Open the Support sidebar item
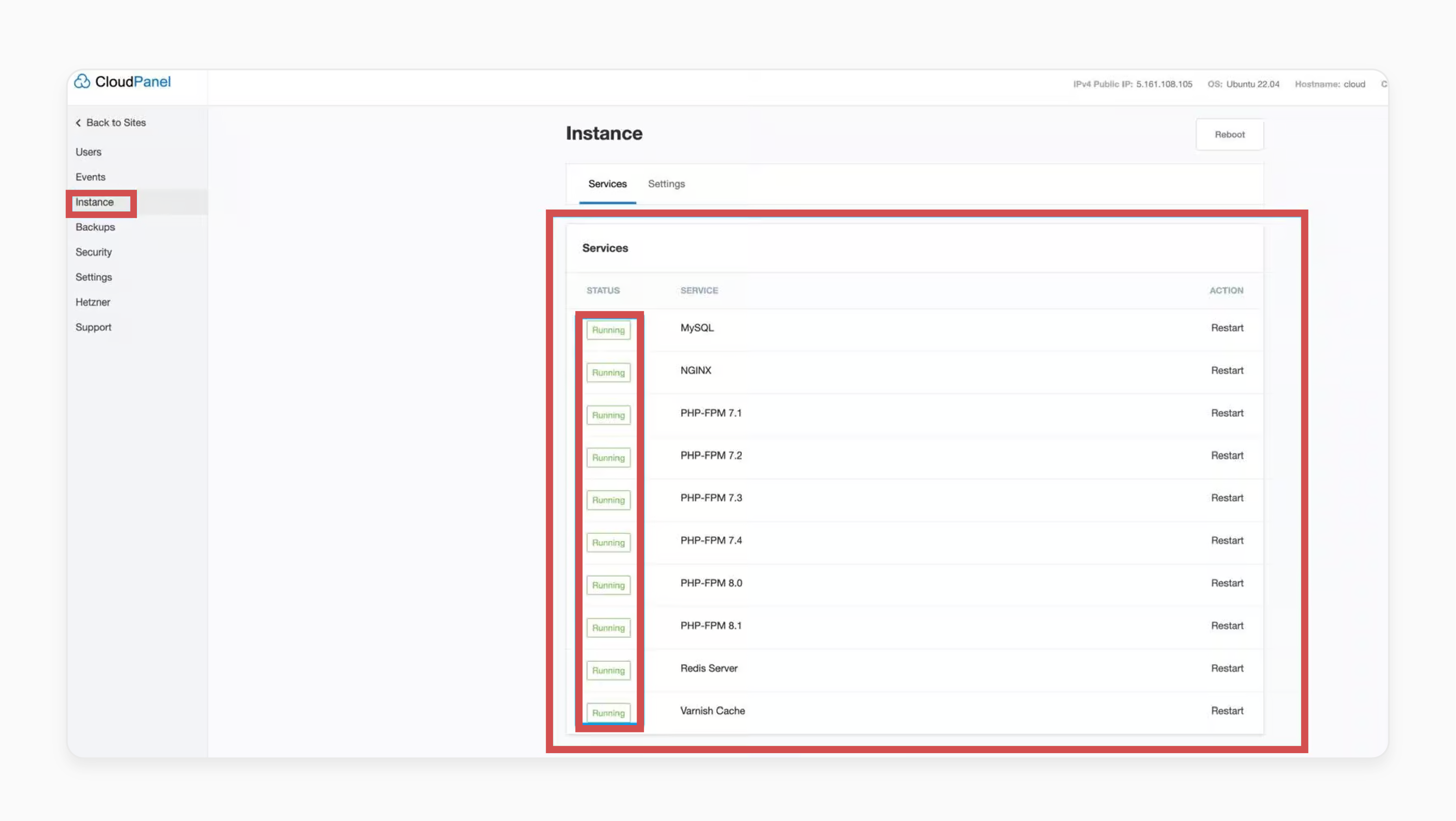The height and width of the screenshot is (821, 1456). [x=93, y=327]
